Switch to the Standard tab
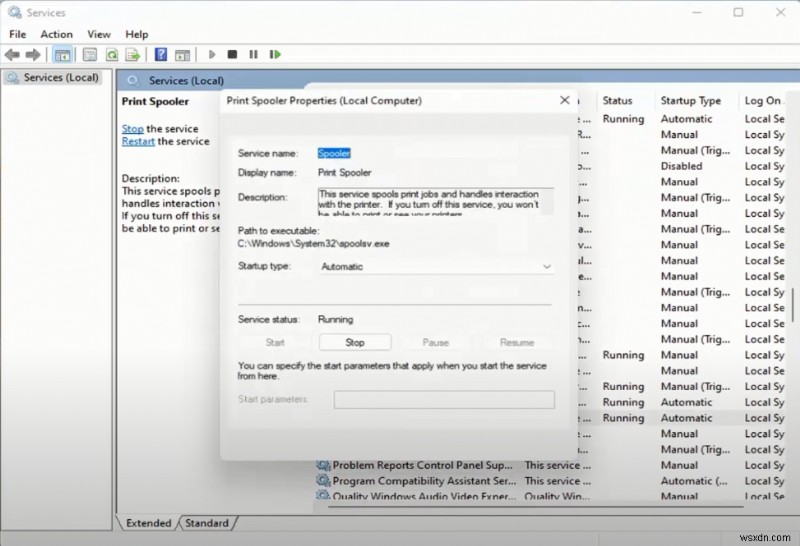800x546 pixels. (207, 523)
